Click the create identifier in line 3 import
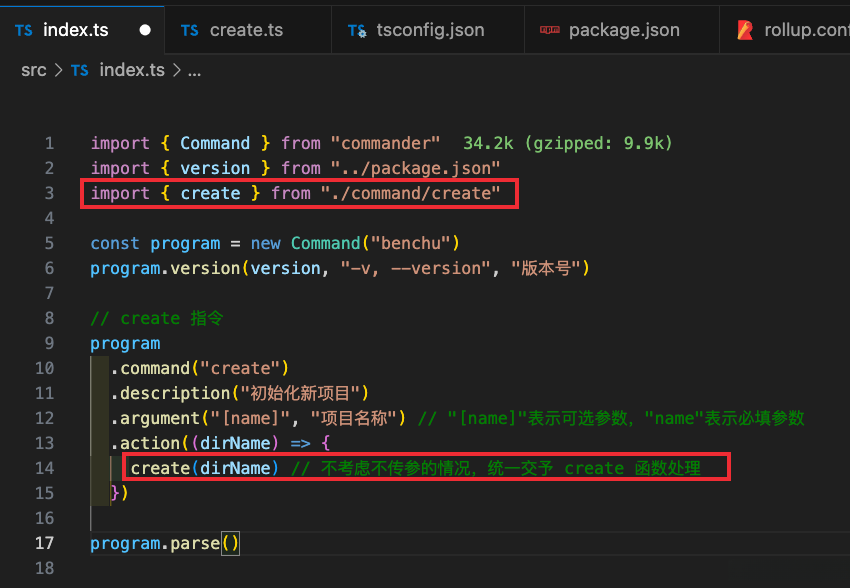The width and height of the screenshot is (850, 588). (210, 193)
